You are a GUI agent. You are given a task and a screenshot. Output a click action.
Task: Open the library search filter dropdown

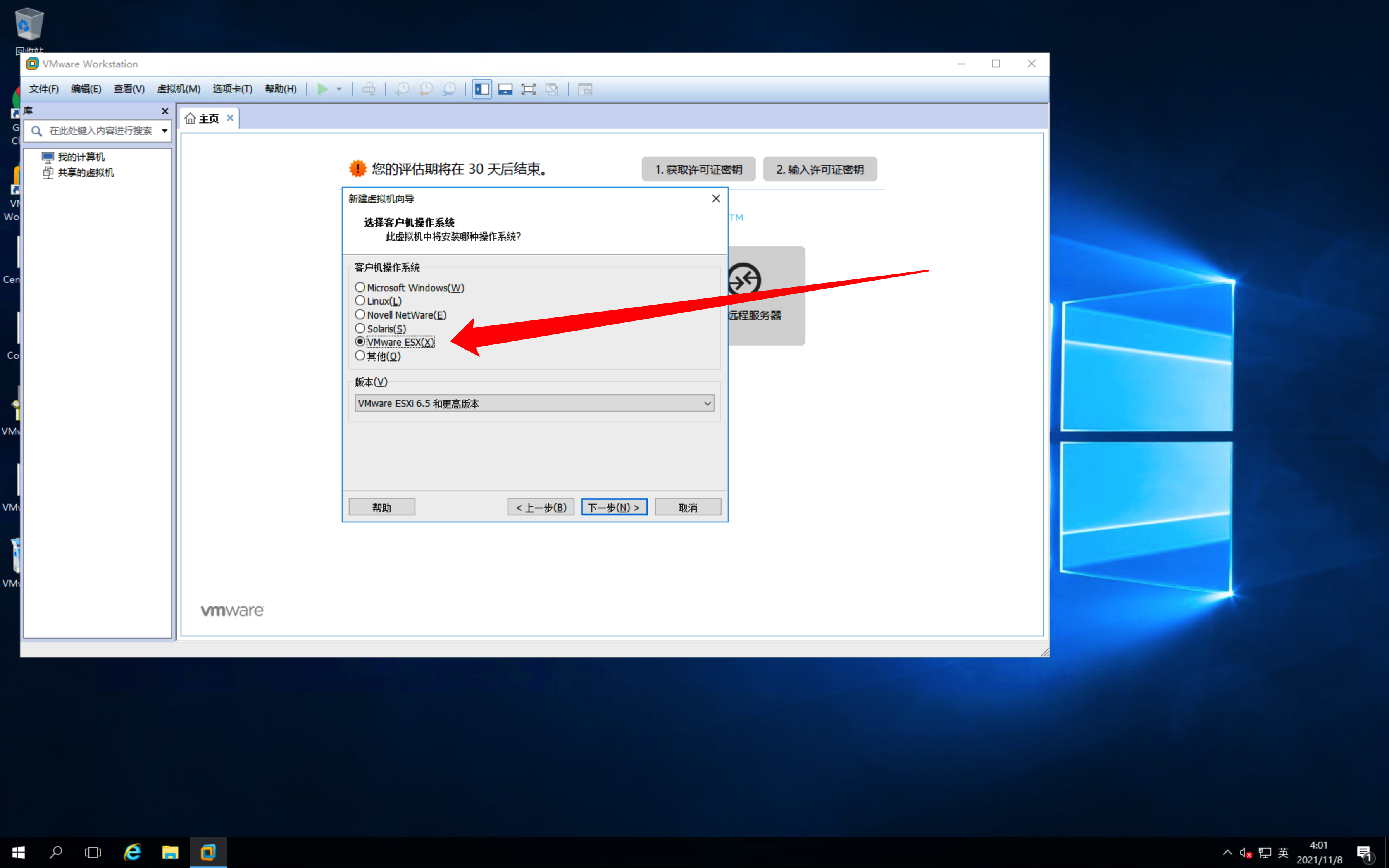(165, 131)
